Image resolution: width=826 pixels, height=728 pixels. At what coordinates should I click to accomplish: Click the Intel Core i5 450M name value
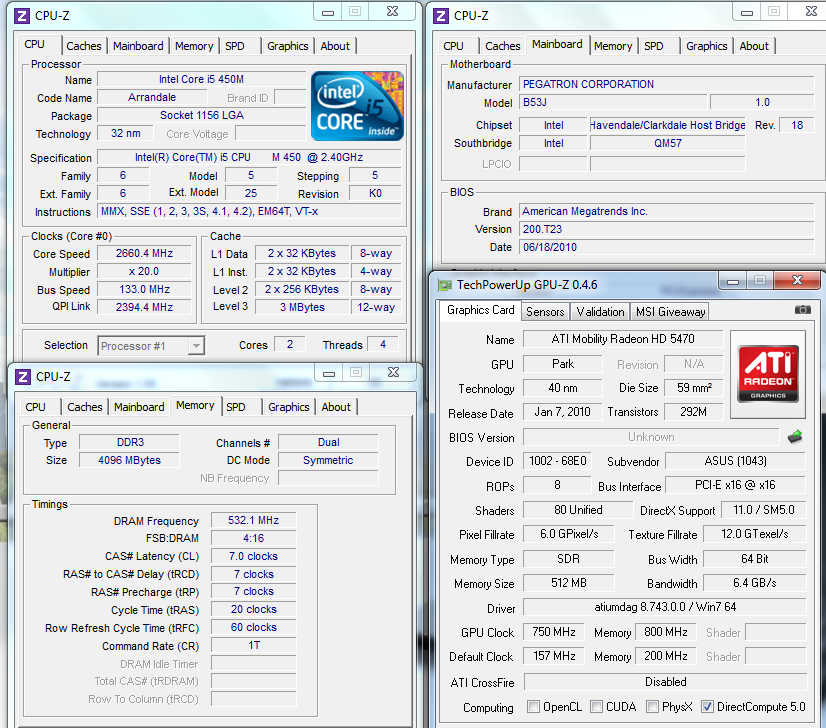201,79
